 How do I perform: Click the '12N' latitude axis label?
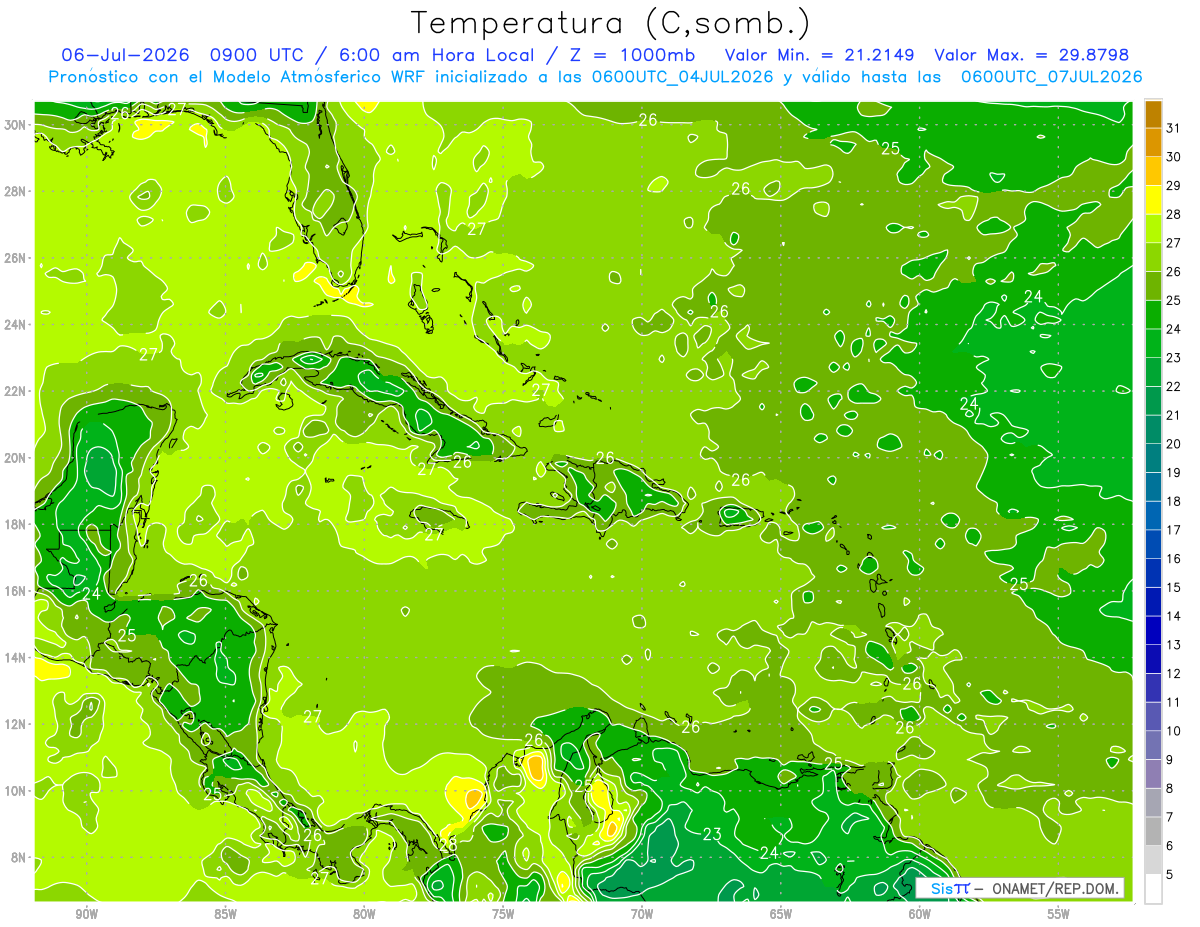(x=15, y=724)
